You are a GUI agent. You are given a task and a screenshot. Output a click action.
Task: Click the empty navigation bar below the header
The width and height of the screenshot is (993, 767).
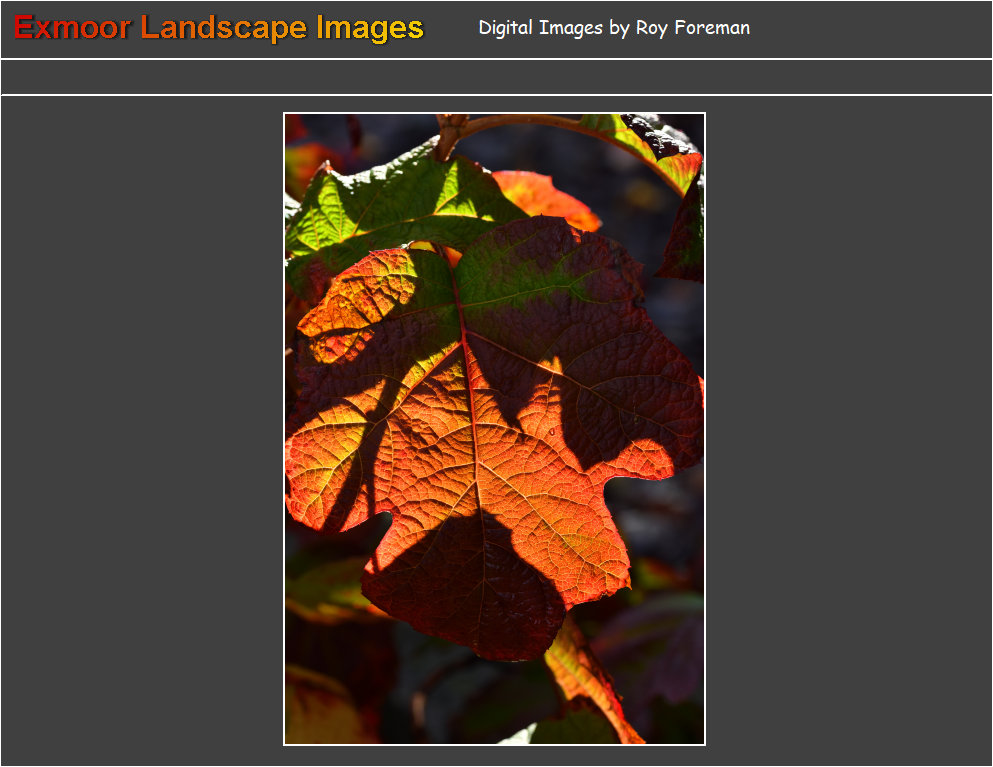[496, 77]
